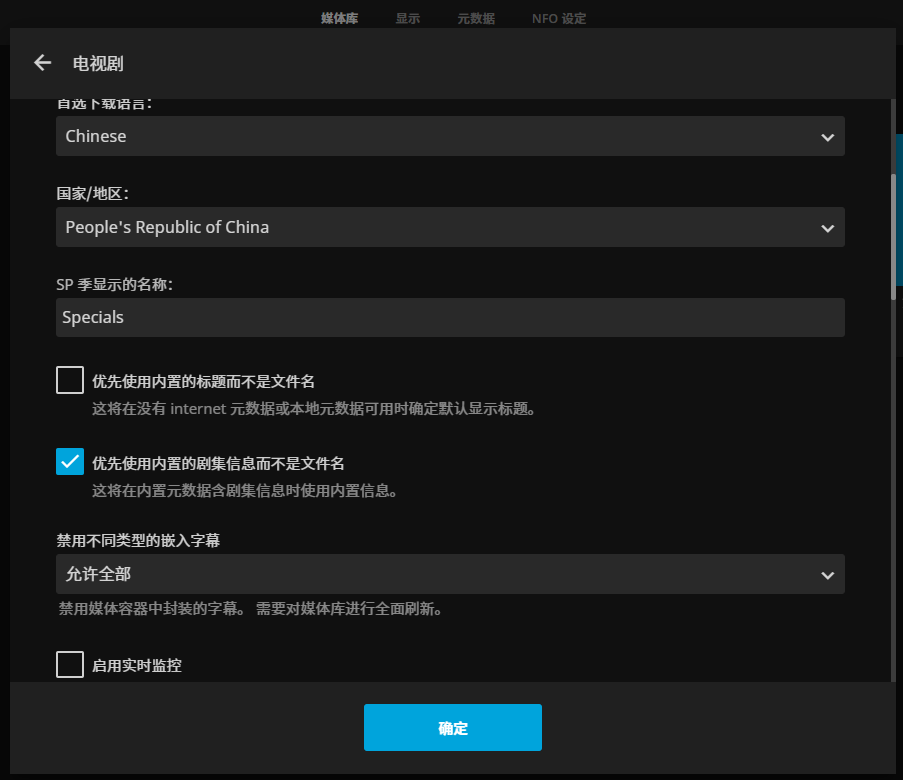The height and width of the screenshot is (780, 903).
Task: Open the 禁用不同类型的嵌入字幕 dropdown
Action: click(x=450, y=574)
